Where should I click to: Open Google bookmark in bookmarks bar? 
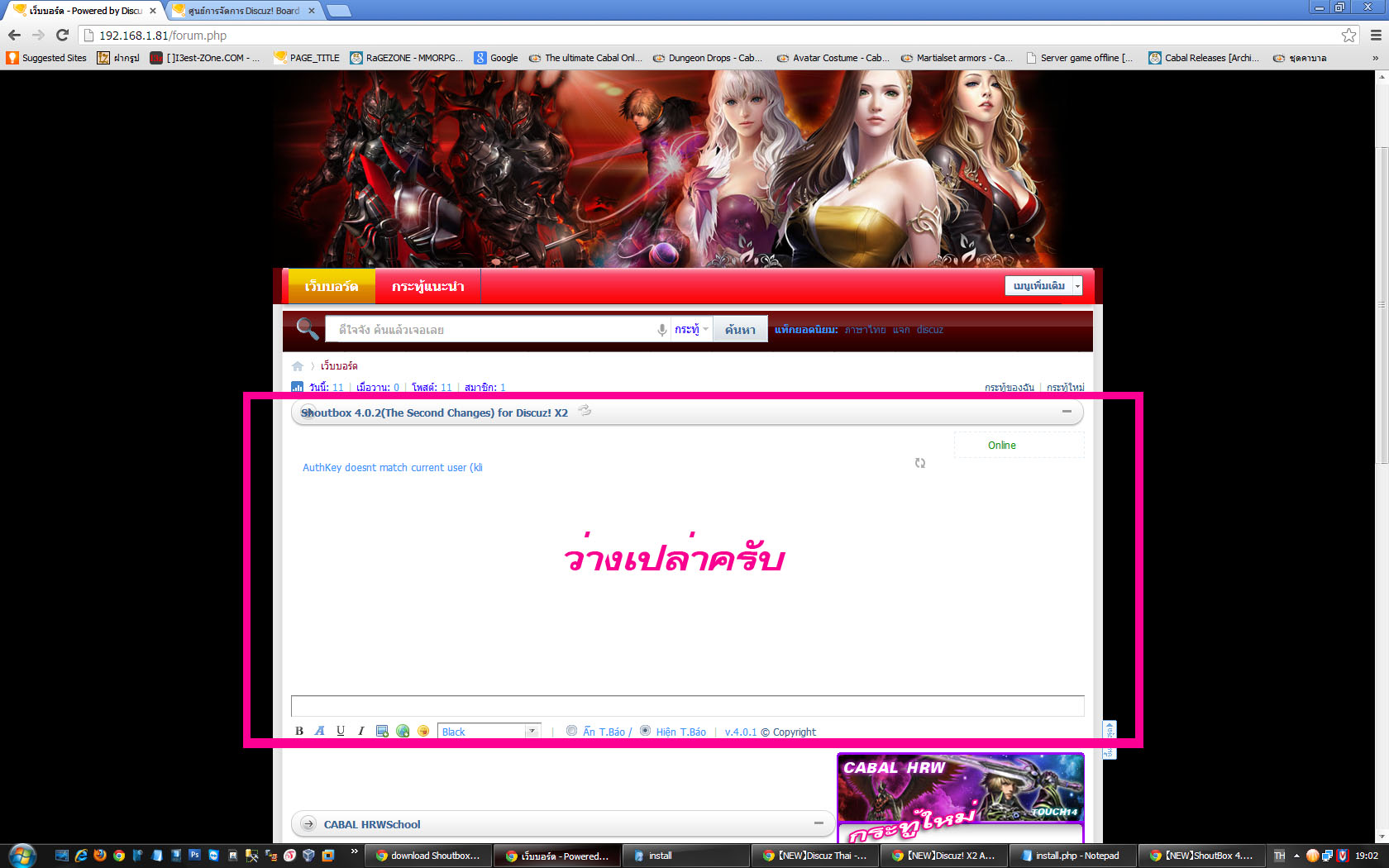(496, 58)
